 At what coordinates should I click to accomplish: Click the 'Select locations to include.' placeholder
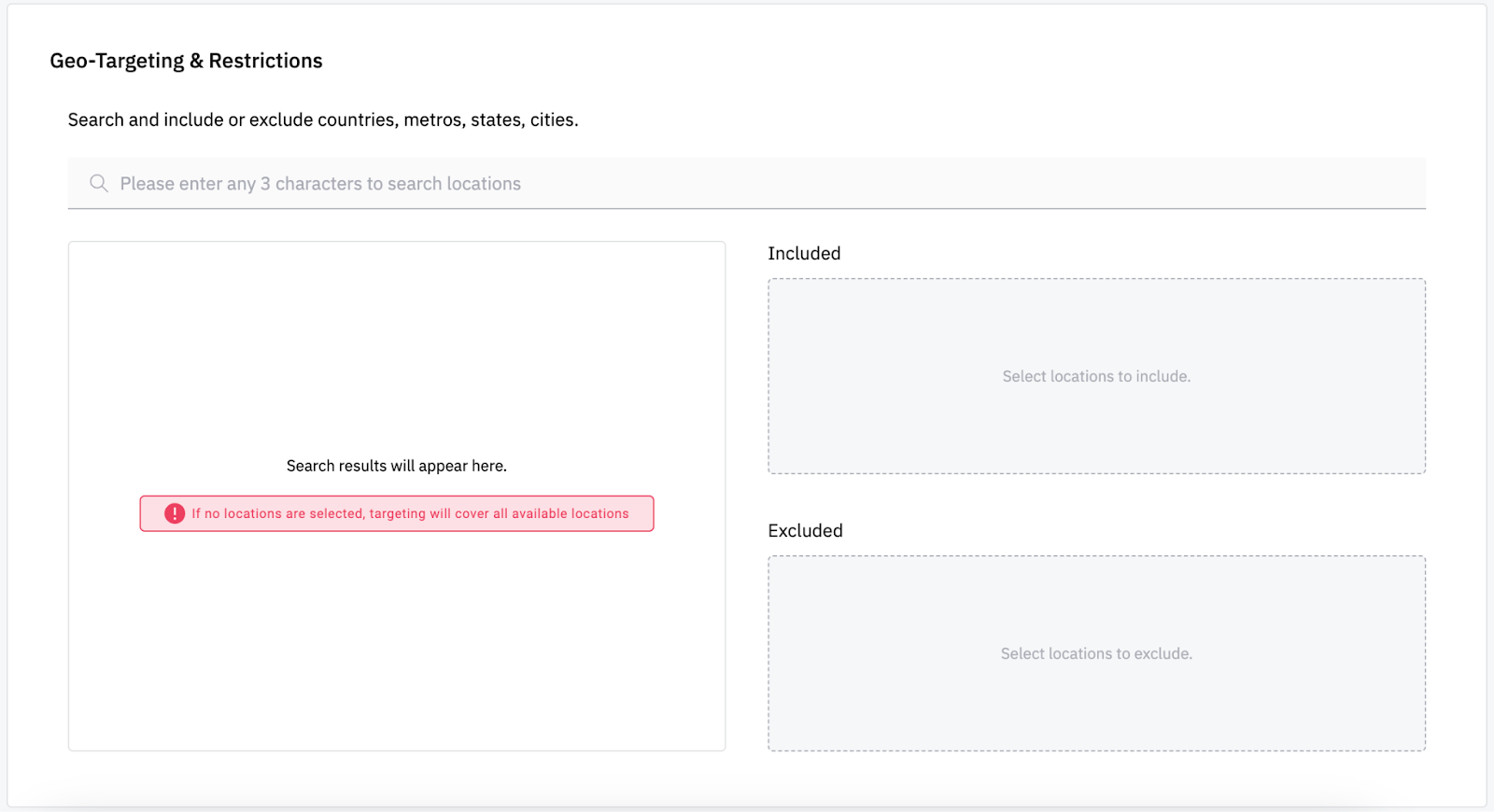pyautogui.click(x=1096, y=376)
